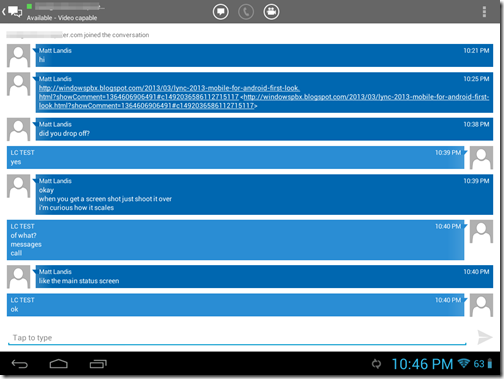This screenshot has height=379, width=504.
Task: Select 'like the main status screen' message
Action: tap(79, 281)
